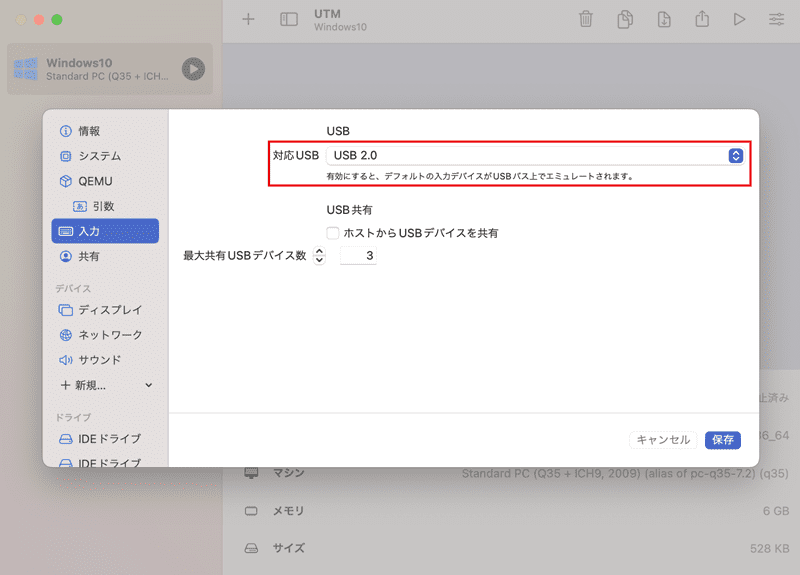Image resolution: width=800 pixels, height=575 pixels.
Task: Open the 情報 settings section
Action: coord(105,131)
